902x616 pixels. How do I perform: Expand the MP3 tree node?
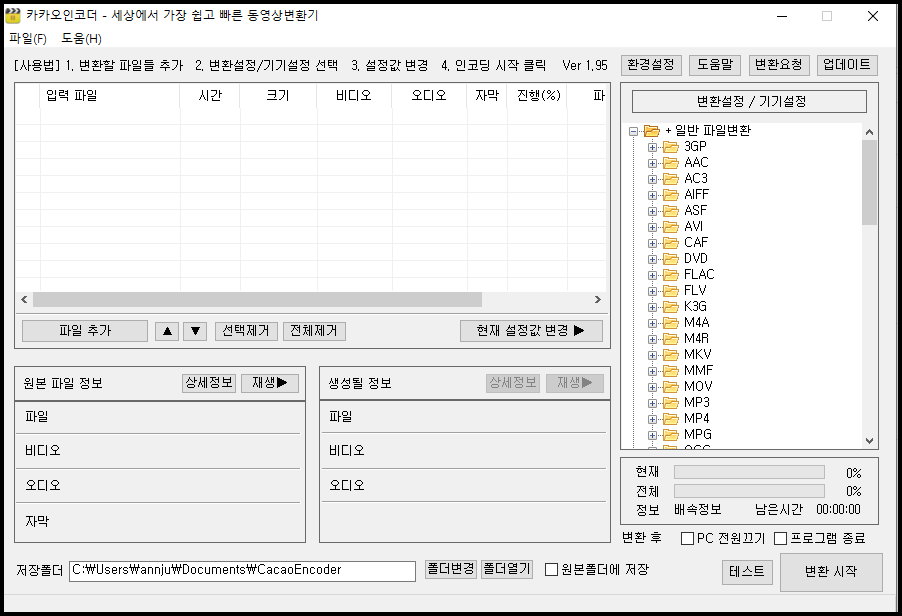(x=652, y=403)
